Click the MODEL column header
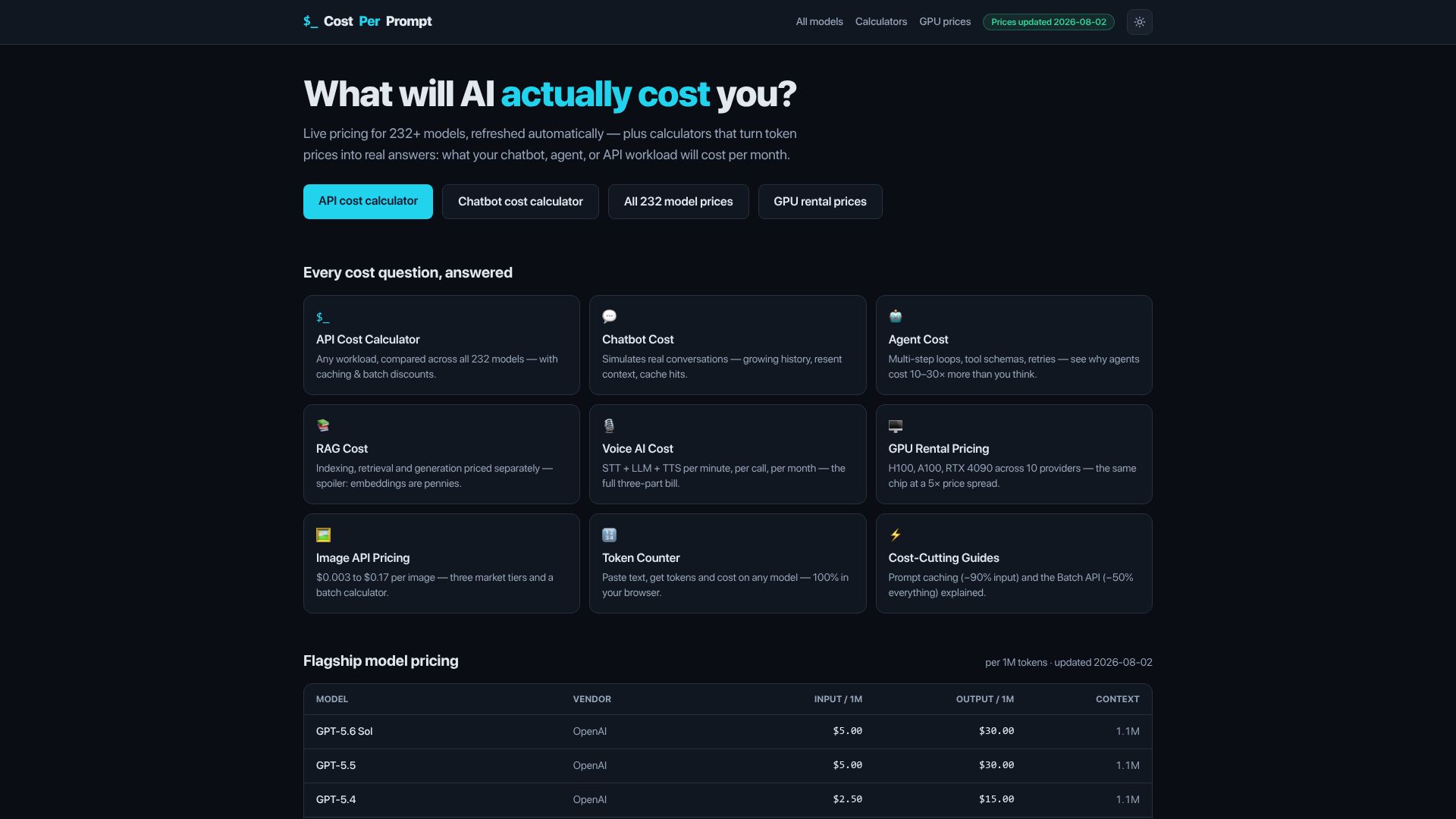 point(332,699)
